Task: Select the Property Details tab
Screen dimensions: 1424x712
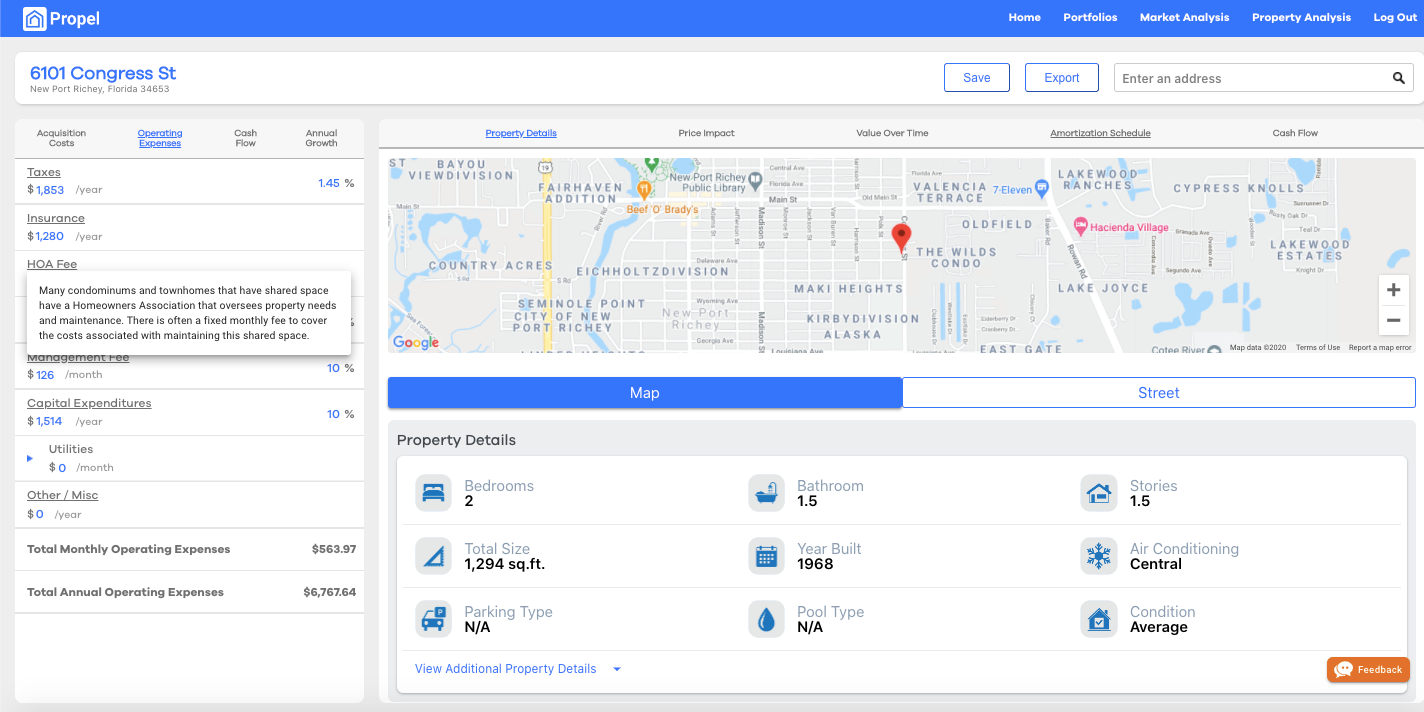Action: 521,133
